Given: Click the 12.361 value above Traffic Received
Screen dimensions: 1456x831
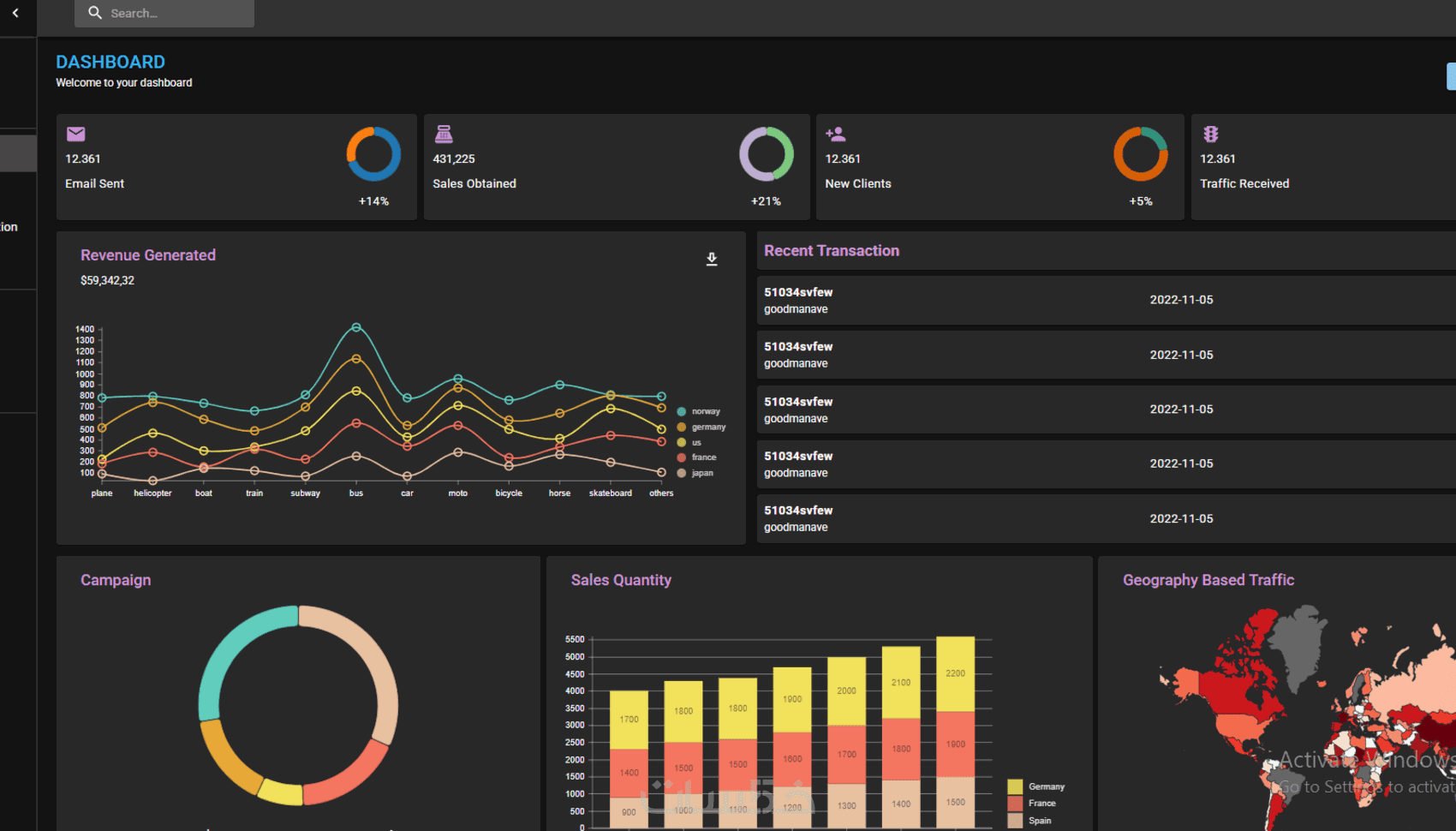Looking at the screenshot, I should click(1218, 158).
